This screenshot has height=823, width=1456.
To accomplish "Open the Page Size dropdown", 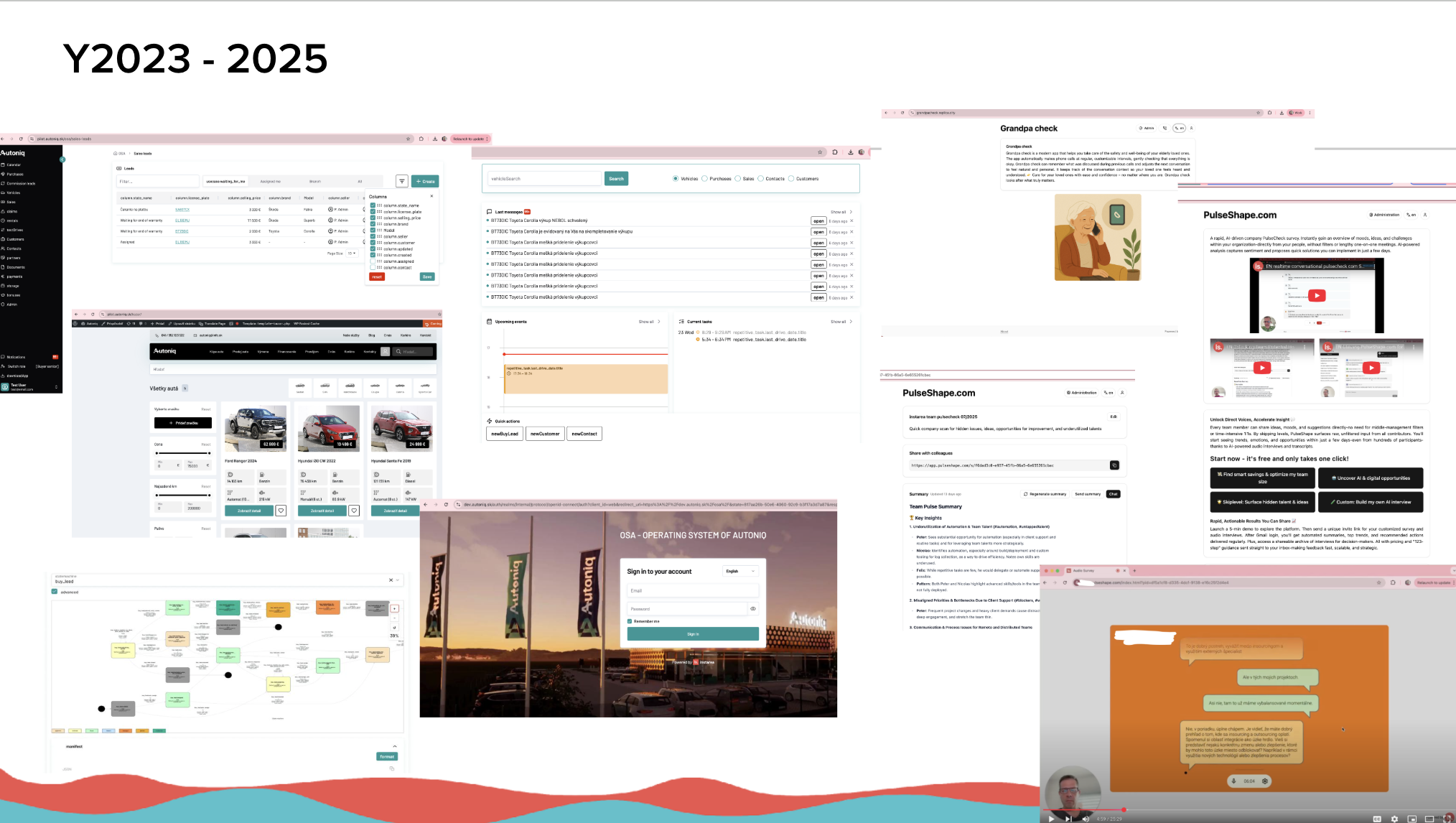I will coord(352,254).
